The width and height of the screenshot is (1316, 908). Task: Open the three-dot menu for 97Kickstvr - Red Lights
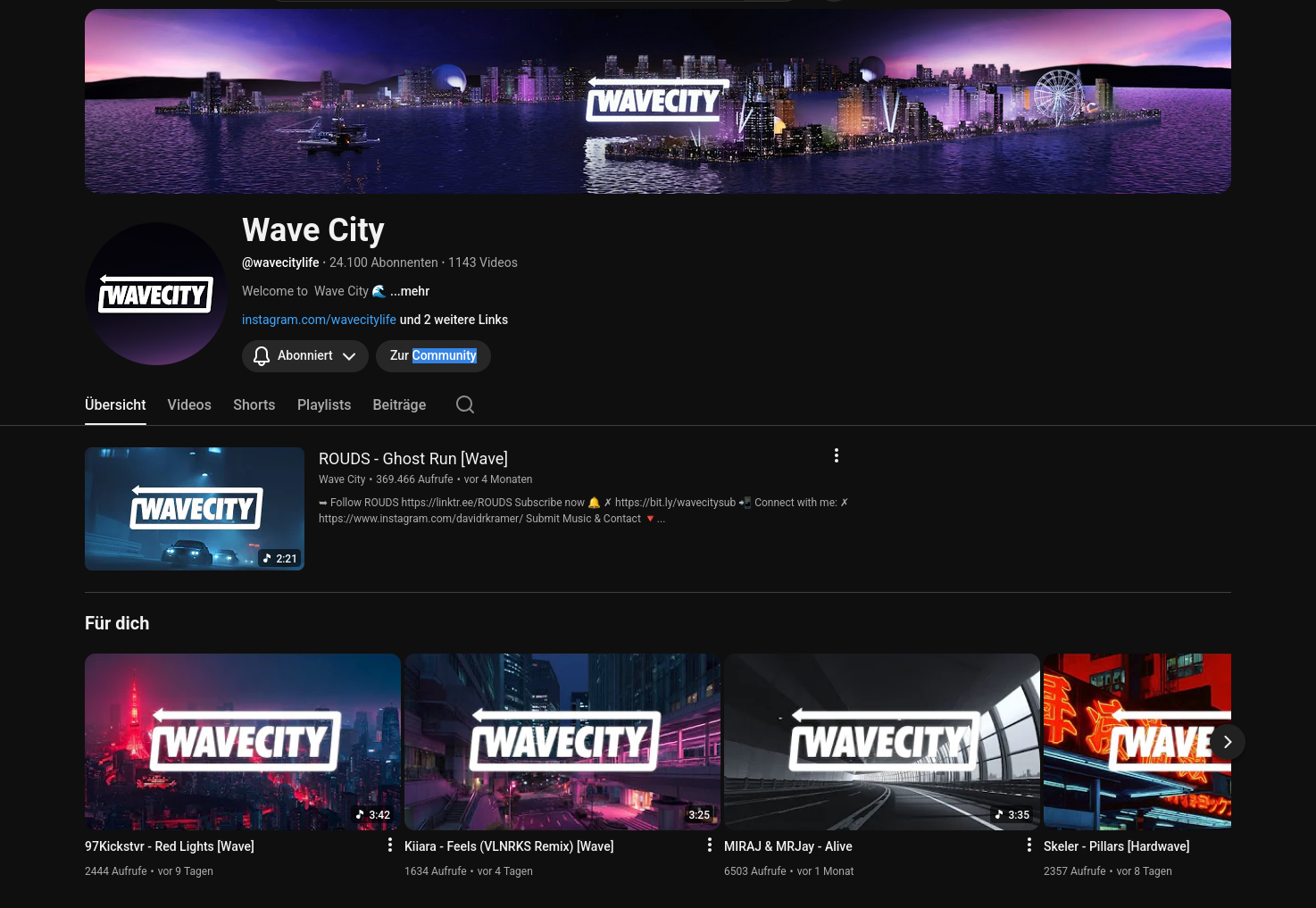(390, 845)
